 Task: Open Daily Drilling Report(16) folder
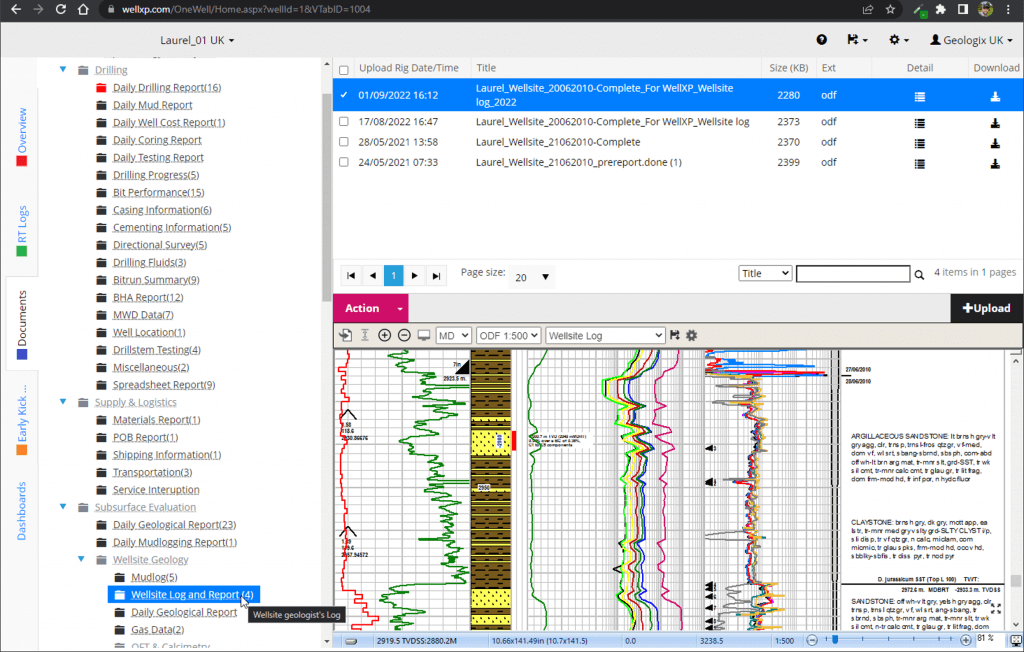pos(167,88)
